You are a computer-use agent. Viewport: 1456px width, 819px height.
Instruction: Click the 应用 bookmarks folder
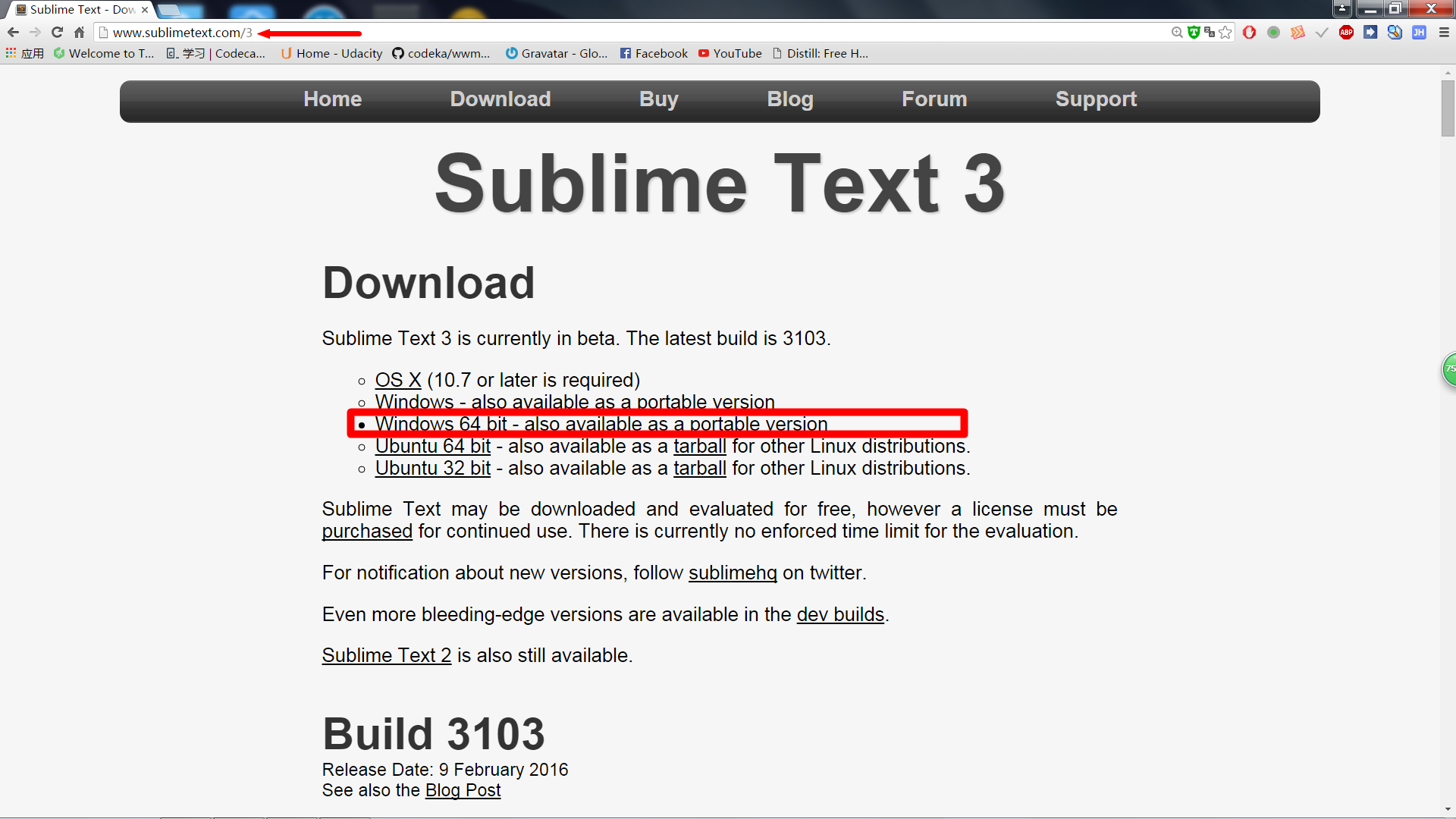click(30, 53)
